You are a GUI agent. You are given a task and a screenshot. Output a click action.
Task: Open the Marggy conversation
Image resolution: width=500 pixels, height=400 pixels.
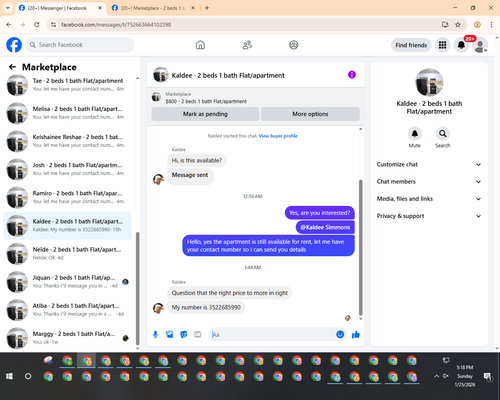[x=67, y=338]
